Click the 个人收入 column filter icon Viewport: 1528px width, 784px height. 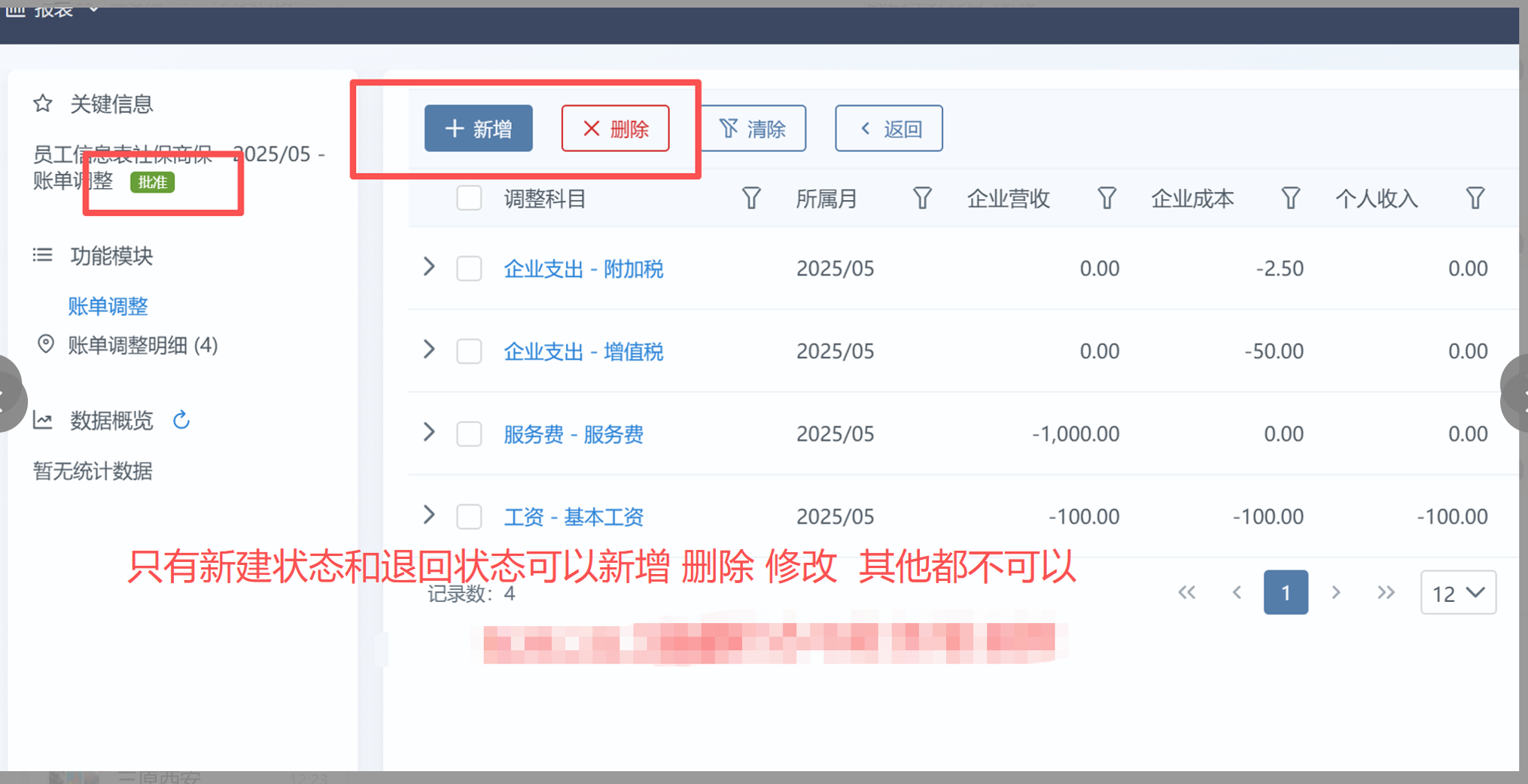click(1475, 199)
